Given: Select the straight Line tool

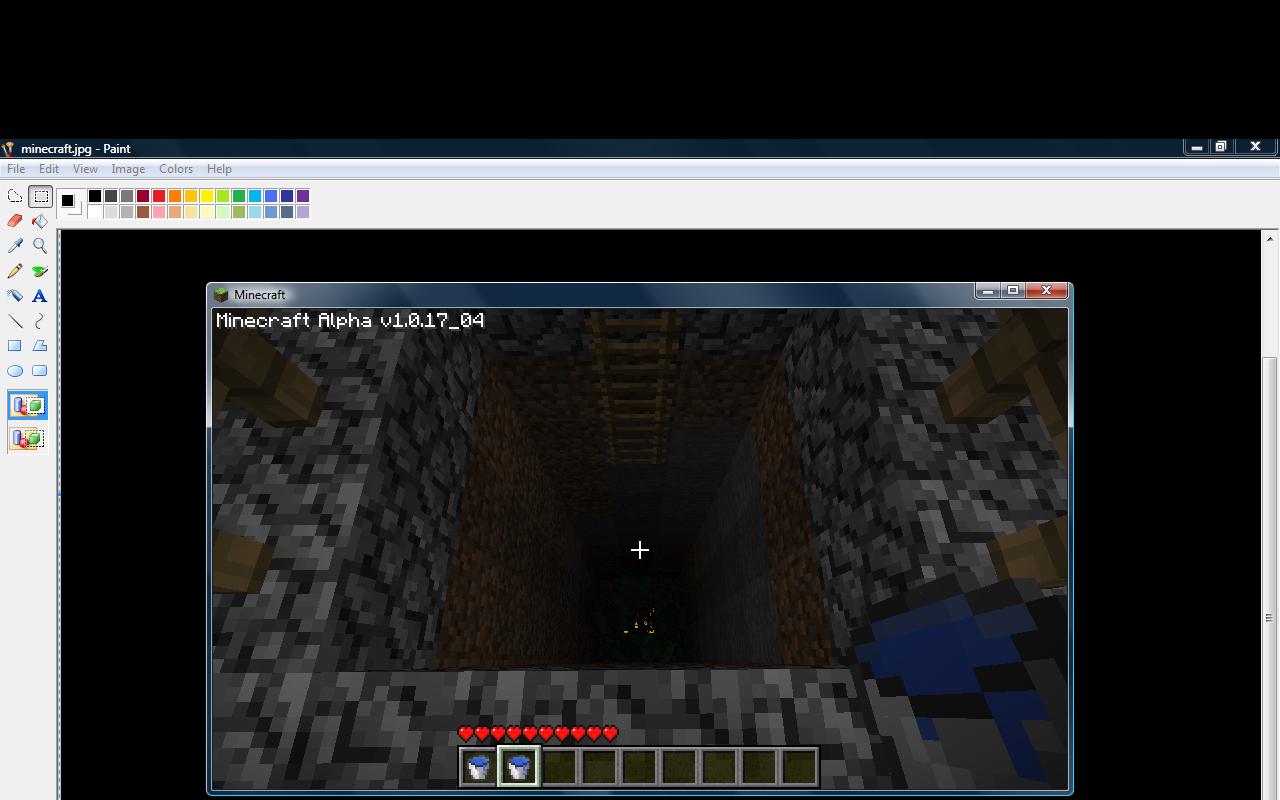Looking at the screenshot, I should point(15,321).
